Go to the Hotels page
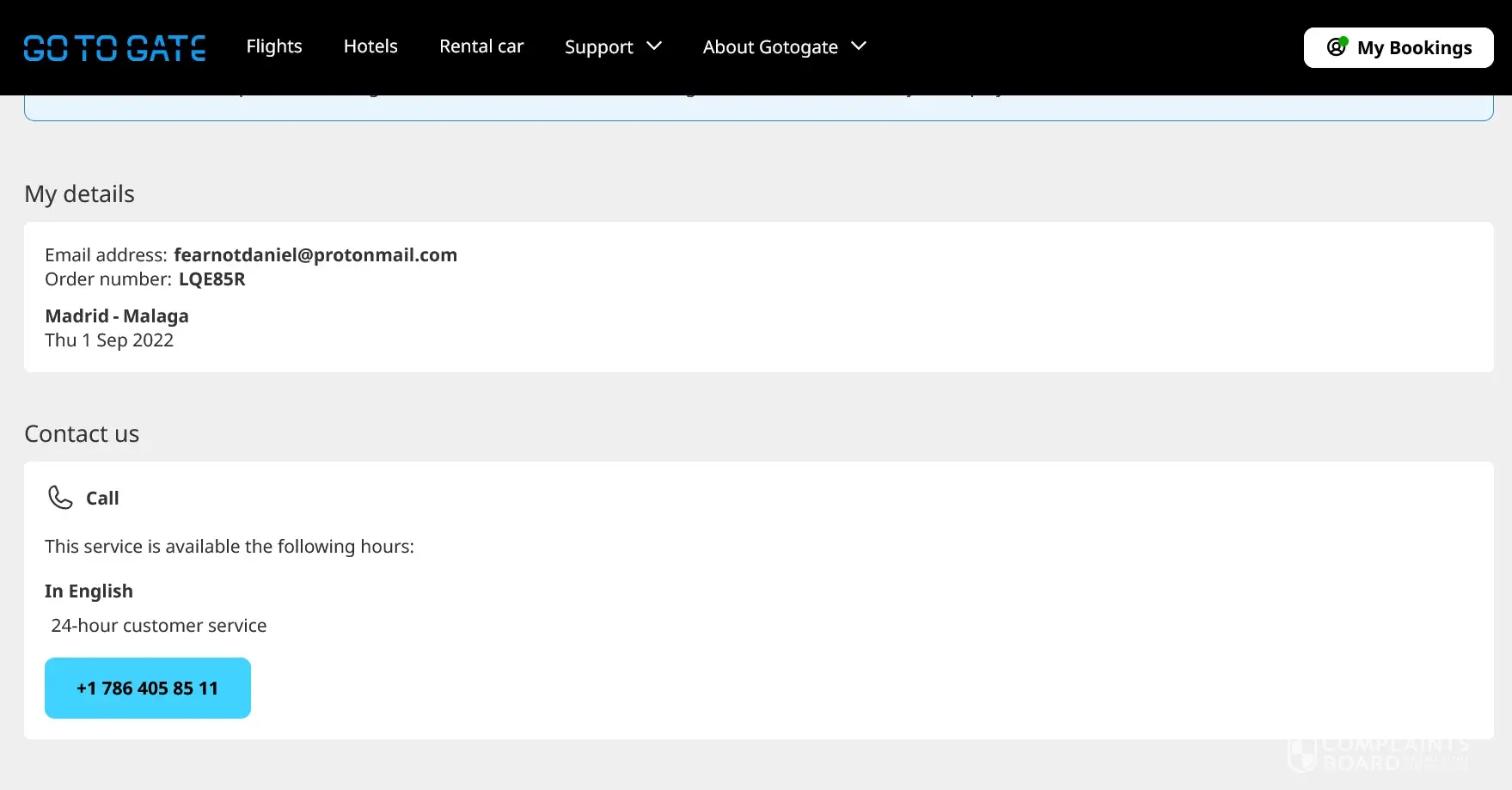 click(x=370, y=46)
